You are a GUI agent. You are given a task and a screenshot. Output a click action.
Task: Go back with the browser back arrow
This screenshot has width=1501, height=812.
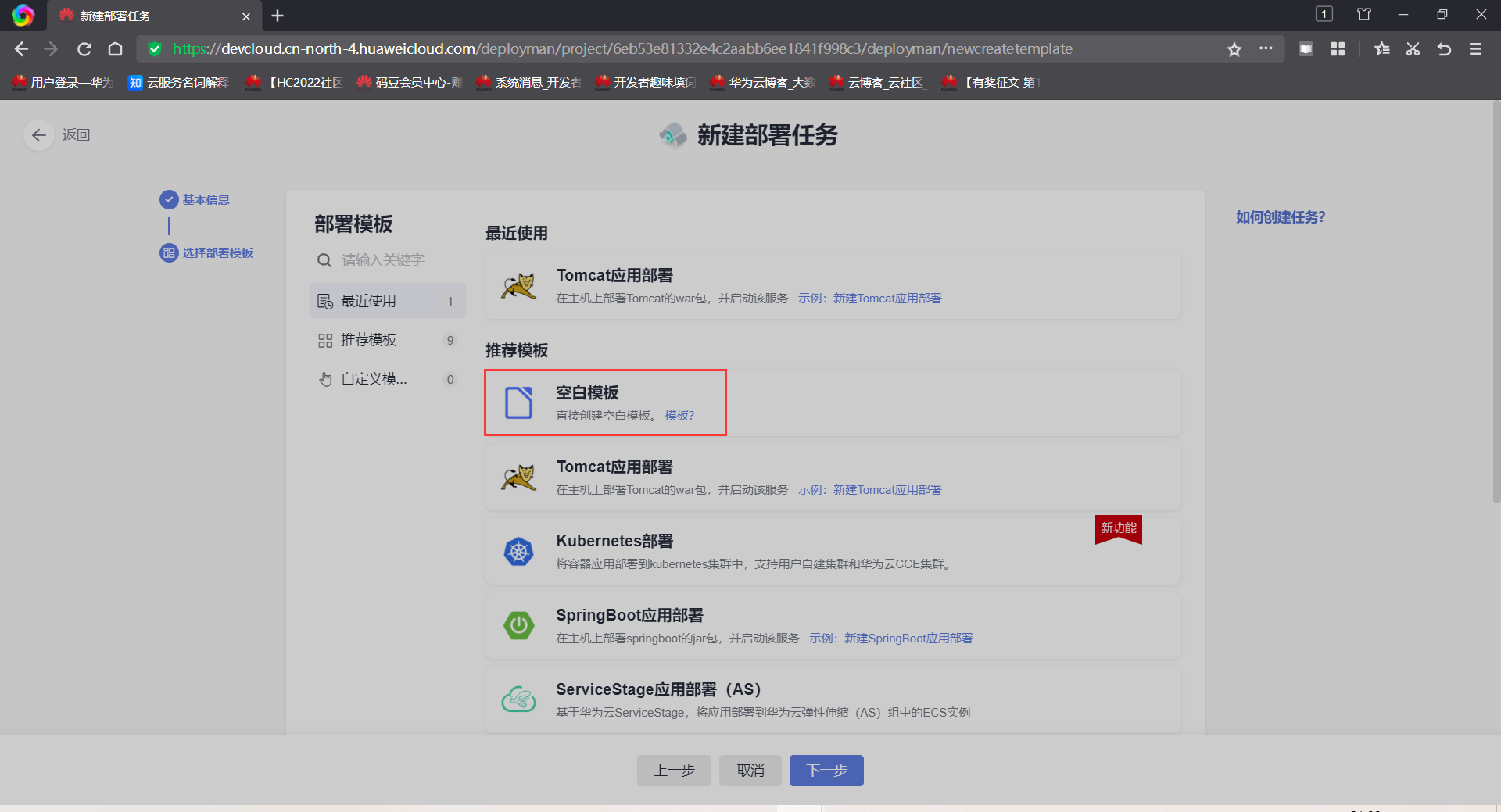tap(21, 49)
